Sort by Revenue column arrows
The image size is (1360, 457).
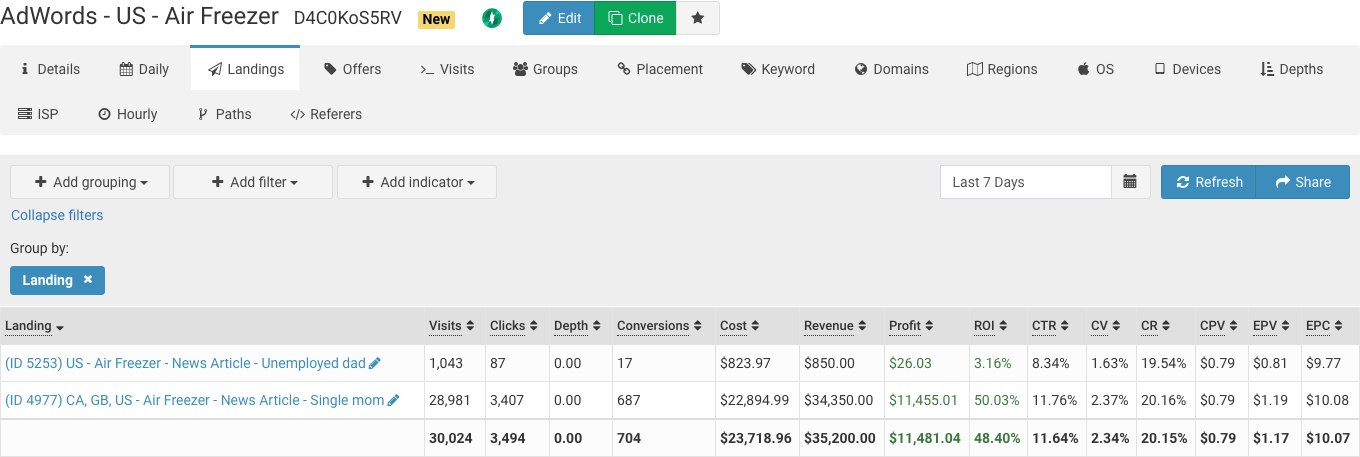point(862,326)
